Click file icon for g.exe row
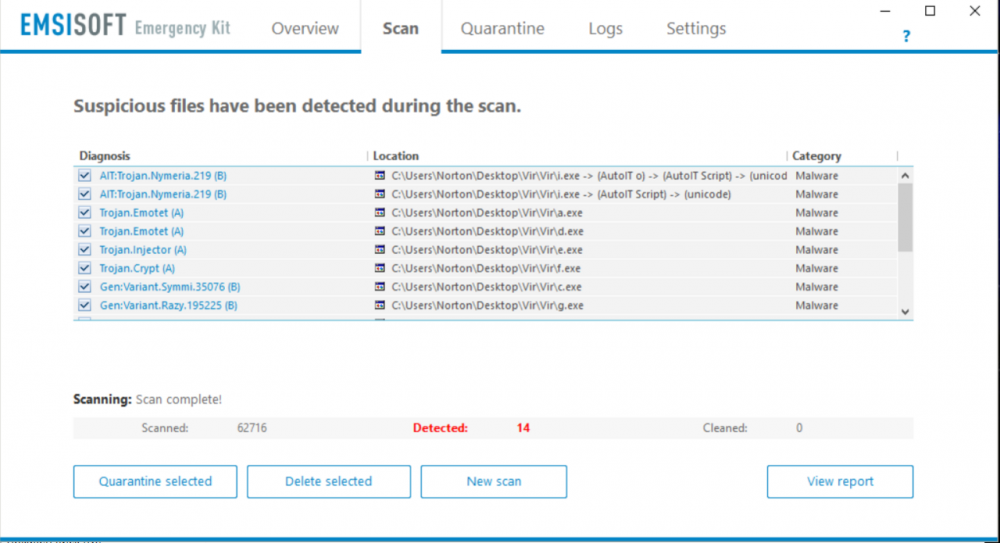The image size is (1000, 543). [380, 305]
